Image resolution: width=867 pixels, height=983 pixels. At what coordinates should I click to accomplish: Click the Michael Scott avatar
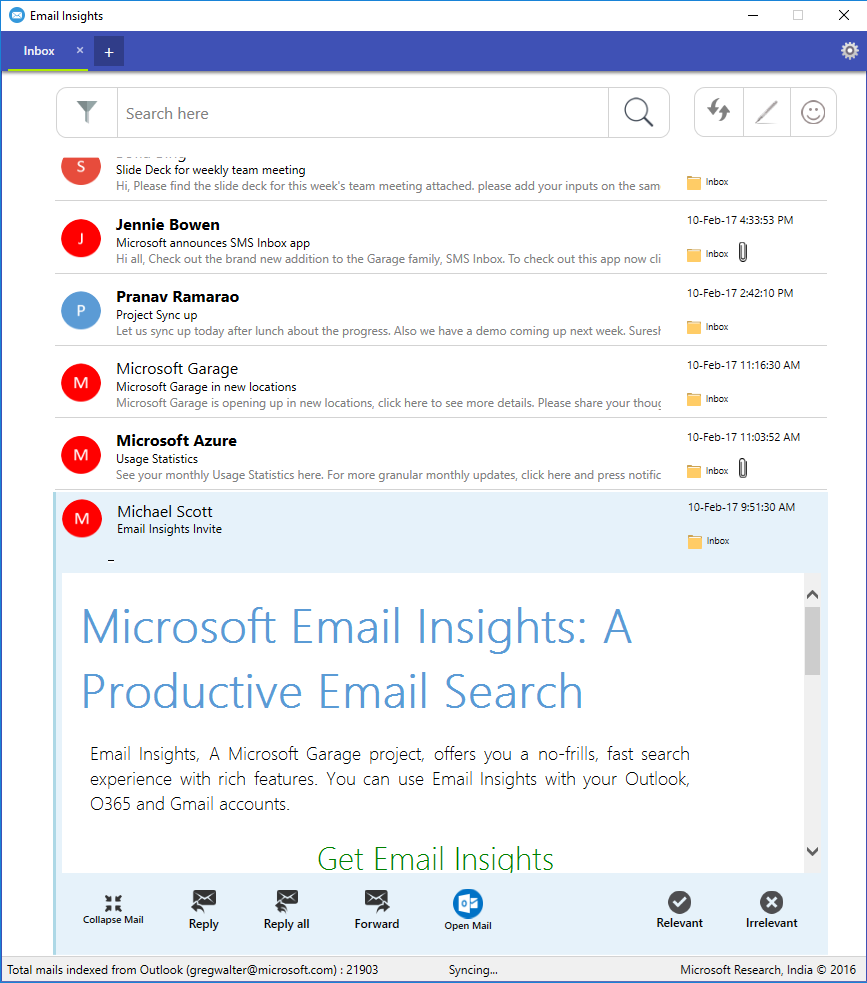point(82,518)
